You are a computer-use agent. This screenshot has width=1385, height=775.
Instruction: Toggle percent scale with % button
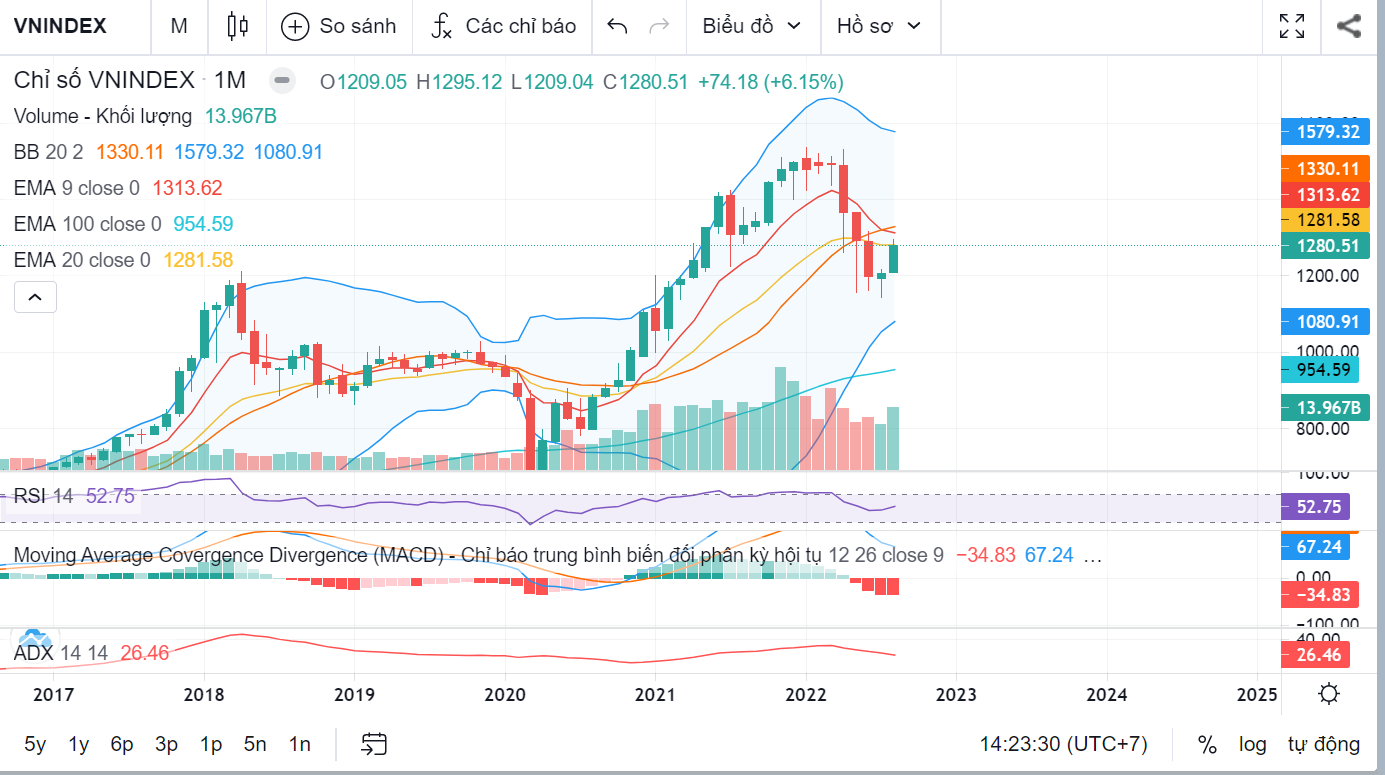(1207, 744)
